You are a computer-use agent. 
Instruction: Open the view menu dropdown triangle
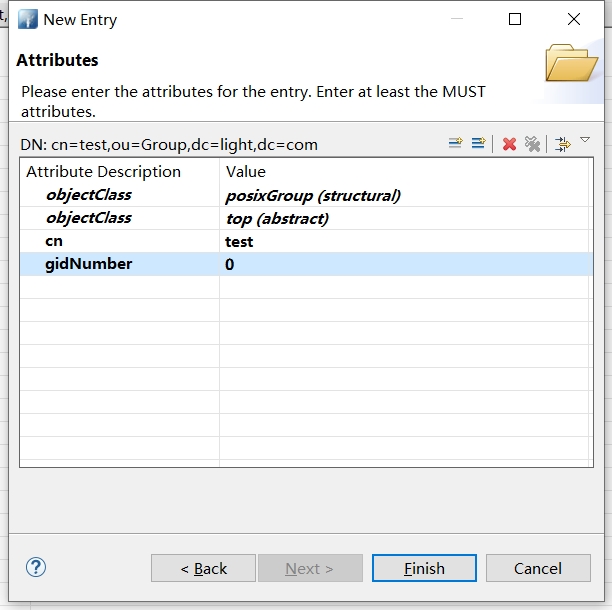point(586,140)
